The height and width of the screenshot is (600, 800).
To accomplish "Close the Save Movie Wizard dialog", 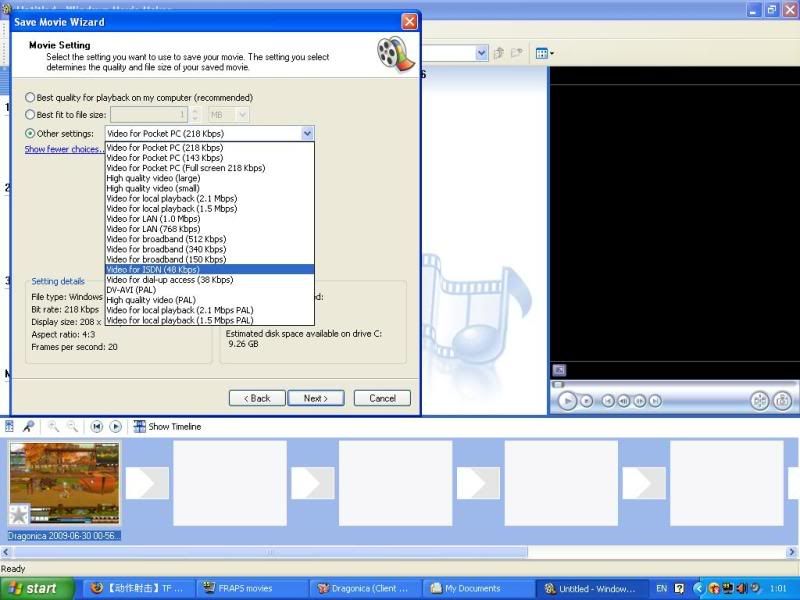I will [409, 22].
